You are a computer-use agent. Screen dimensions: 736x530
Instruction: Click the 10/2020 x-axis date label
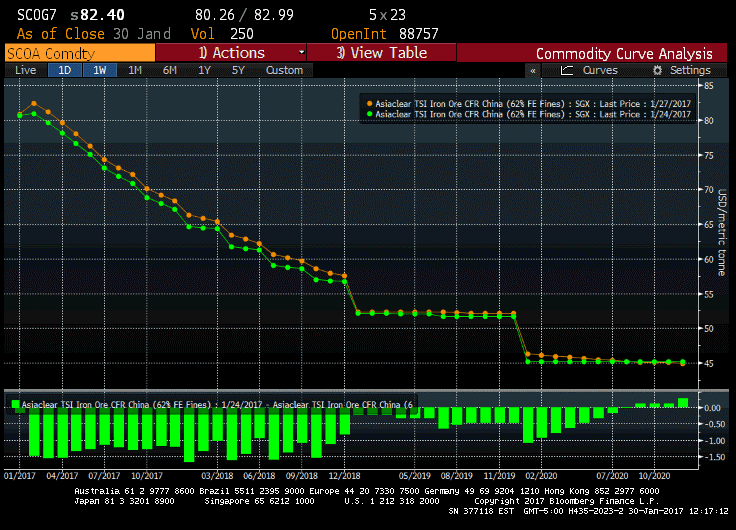[654, 476]
